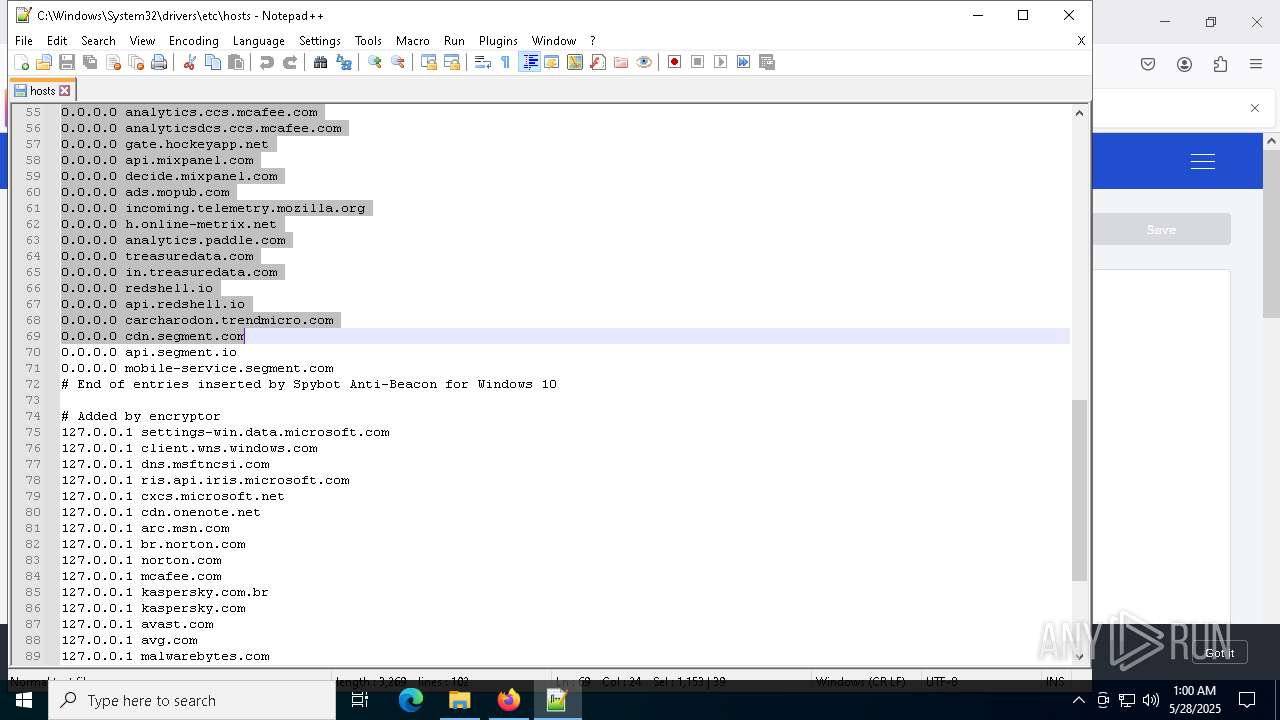1280x720 pixels.
Task: Zoom out using toolbar magnifier icon
Action: [398, 62]
